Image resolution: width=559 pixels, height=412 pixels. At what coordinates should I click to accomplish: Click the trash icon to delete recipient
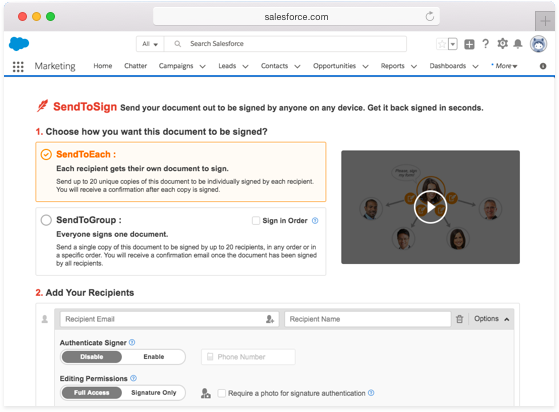click(x=460, y=319)
